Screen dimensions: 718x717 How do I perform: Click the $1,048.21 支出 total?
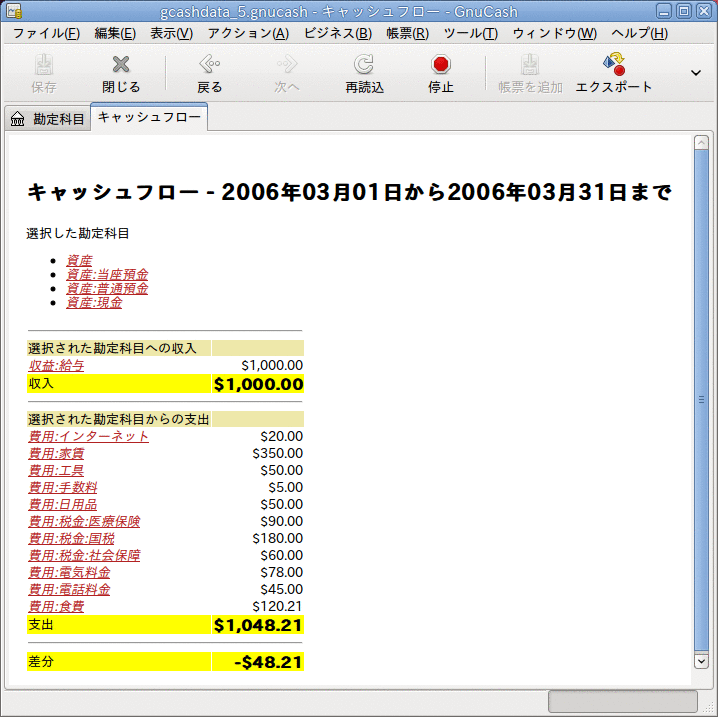pos(258,625)
